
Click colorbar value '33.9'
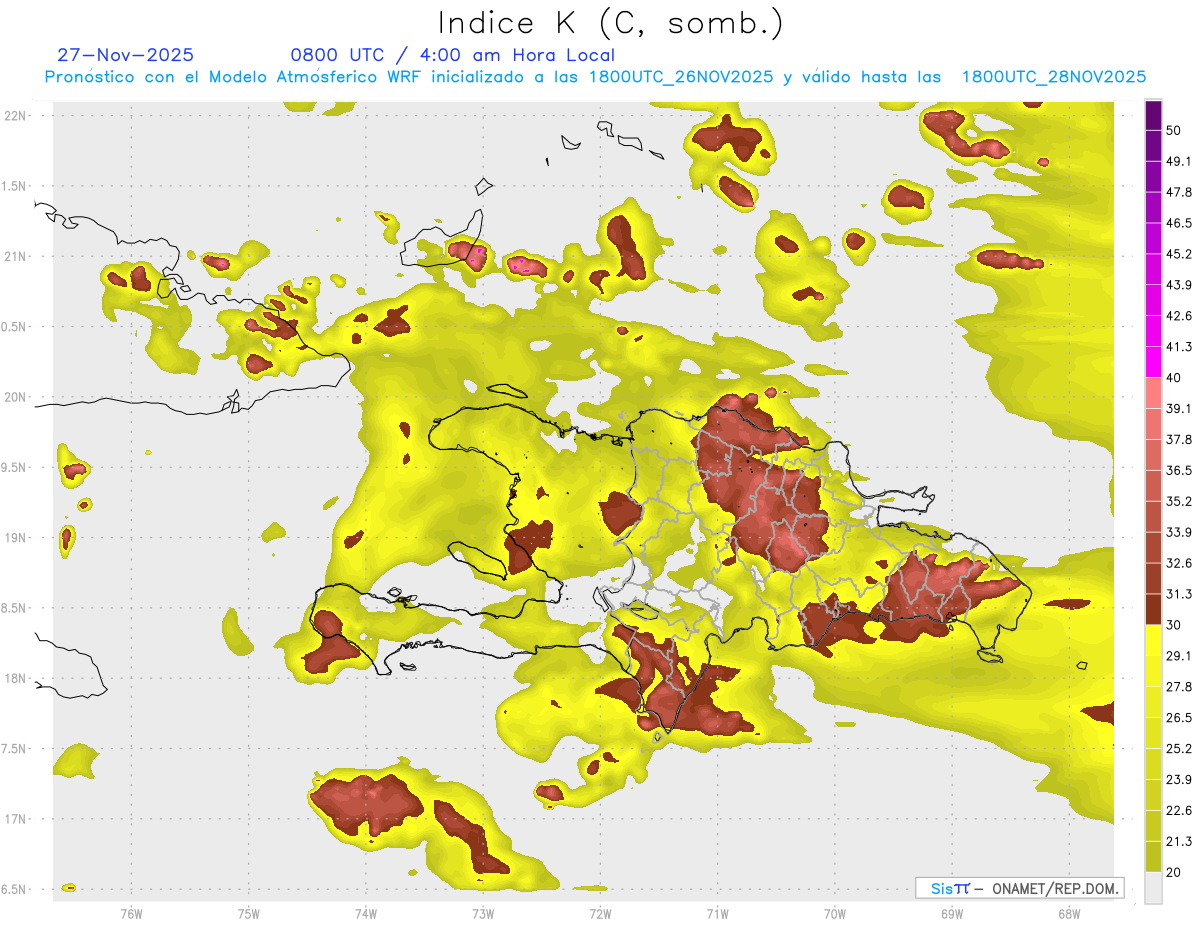[x=1179, y=532]
